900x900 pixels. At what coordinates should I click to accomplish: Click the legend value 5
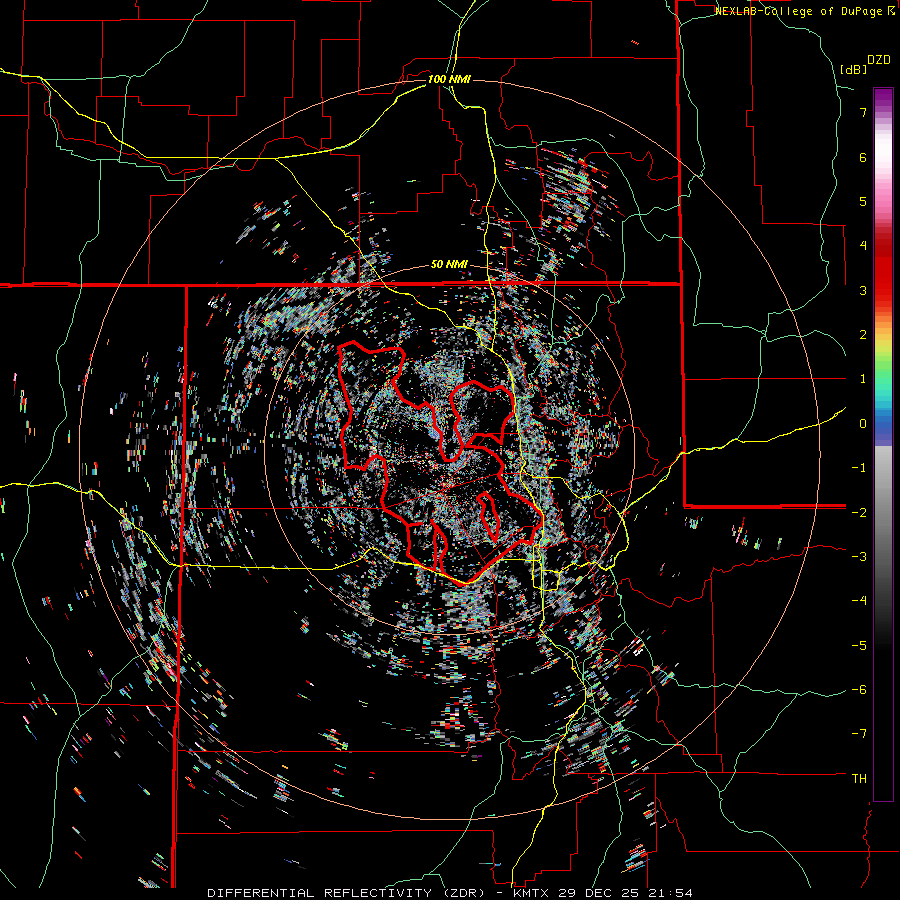click(863, 201)
